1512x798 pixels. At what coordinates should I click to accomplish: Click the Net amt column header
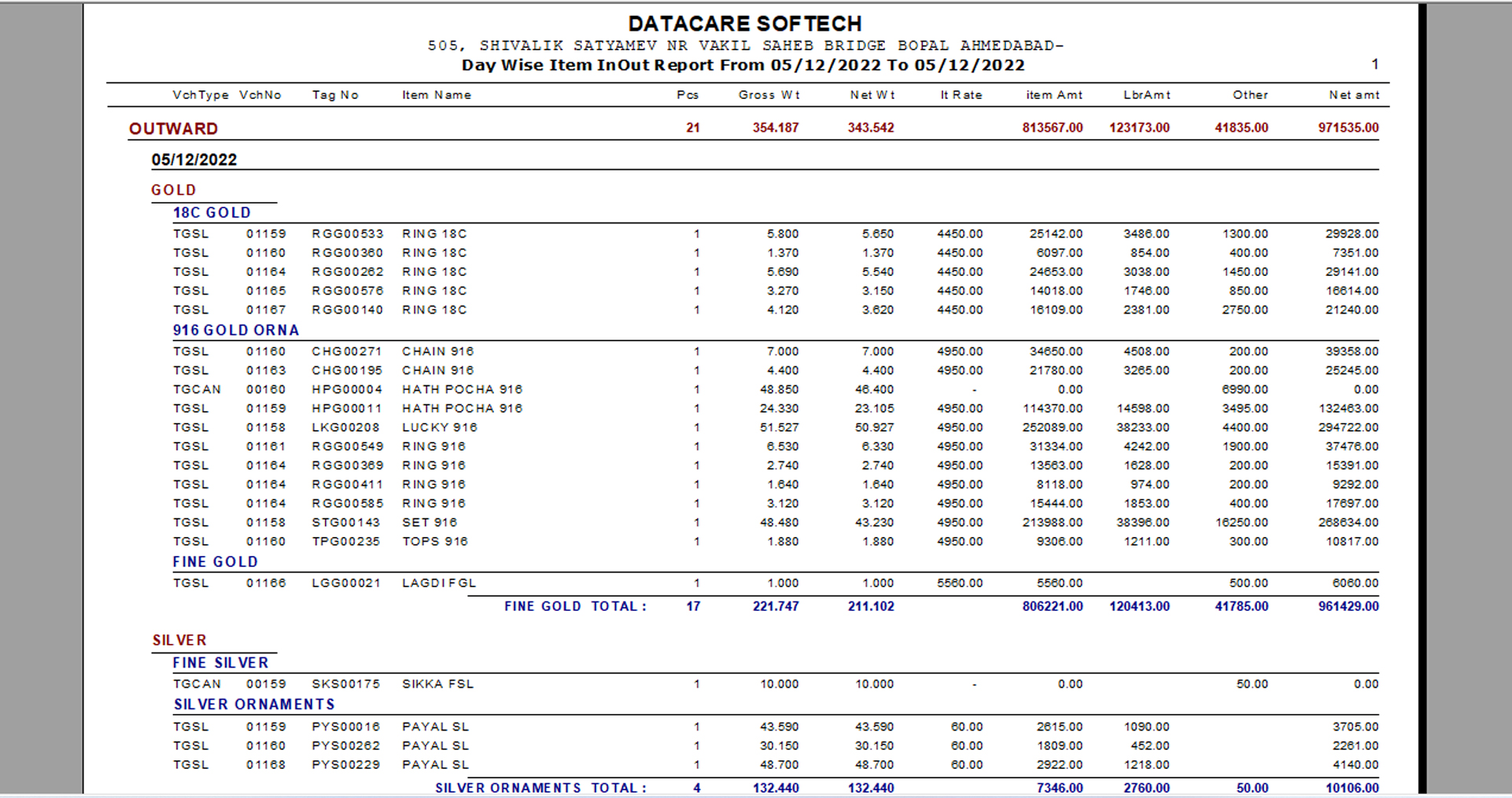click(1354, 95)
